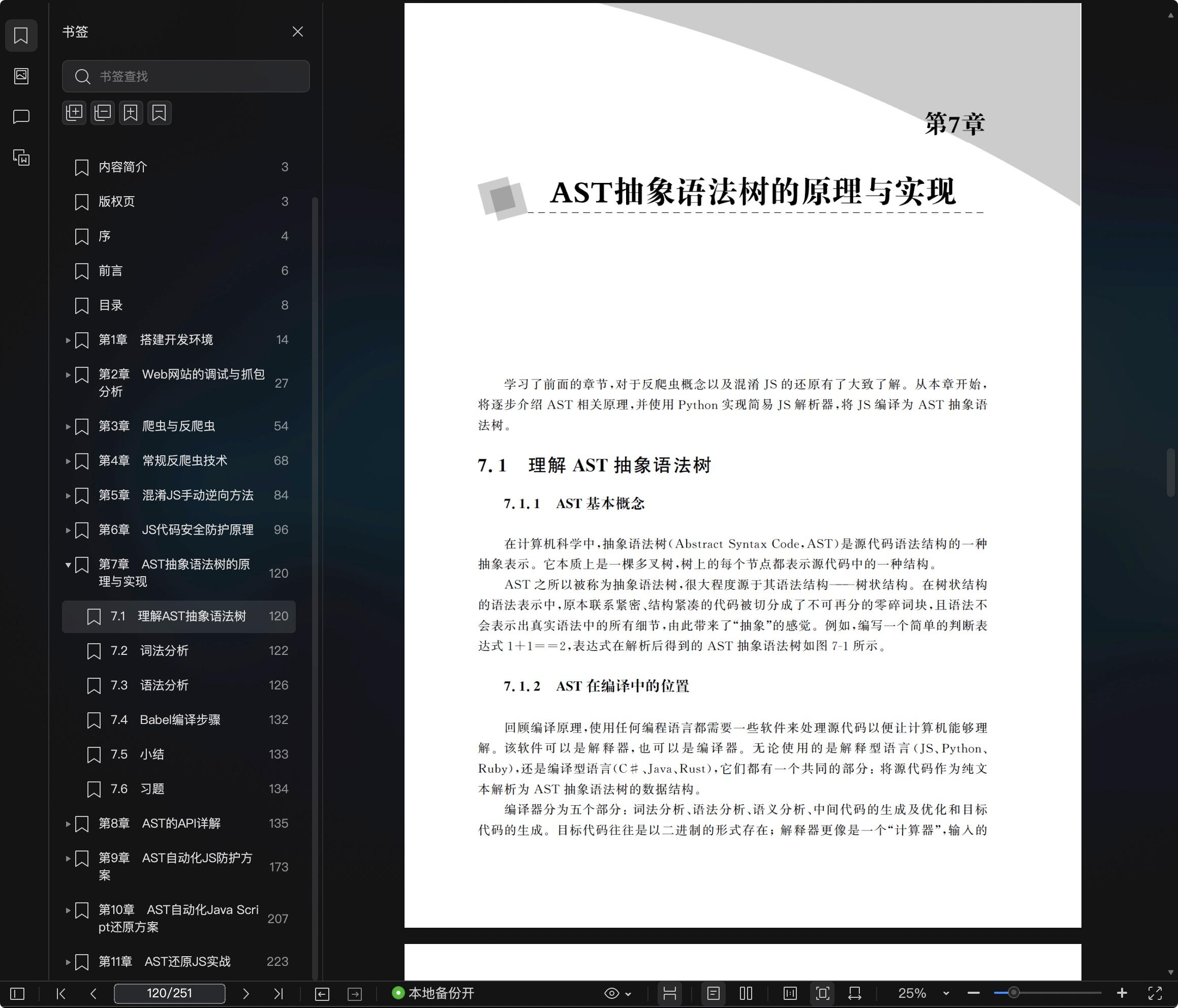The image size is (1178, 1008).
Task: Open the bookmarks panel icon in left sidebar
Action: tap(21, 35)
